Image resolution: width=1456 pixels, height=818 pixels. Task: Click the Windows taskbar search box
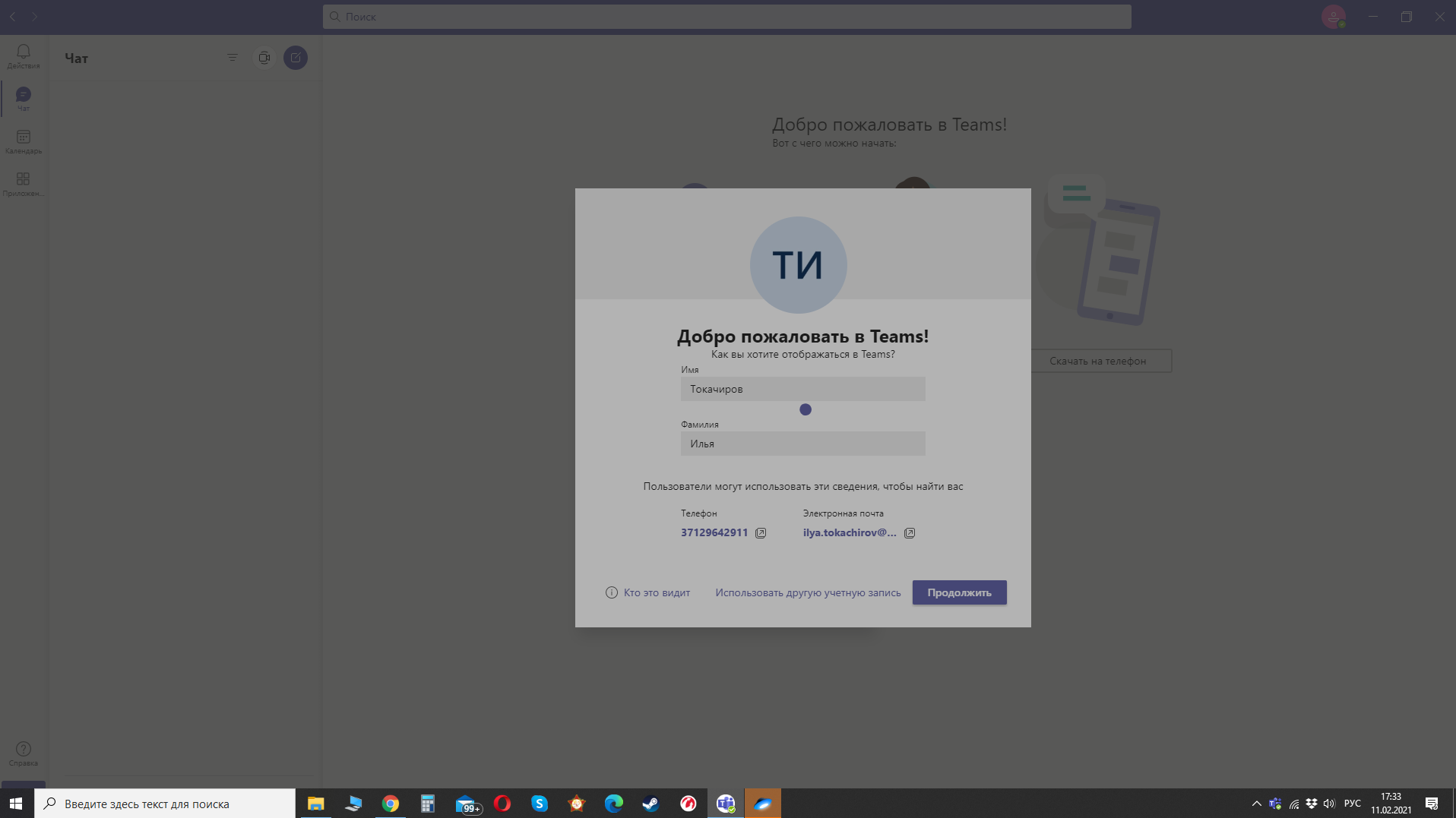point(165,804)
